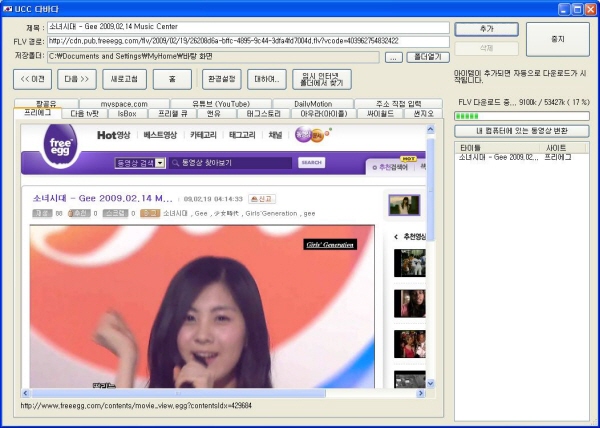Screen dimensions: 600x428
Task: Click the orange 태그 badge
Action: pyautogui.click(x=150, y=213)
